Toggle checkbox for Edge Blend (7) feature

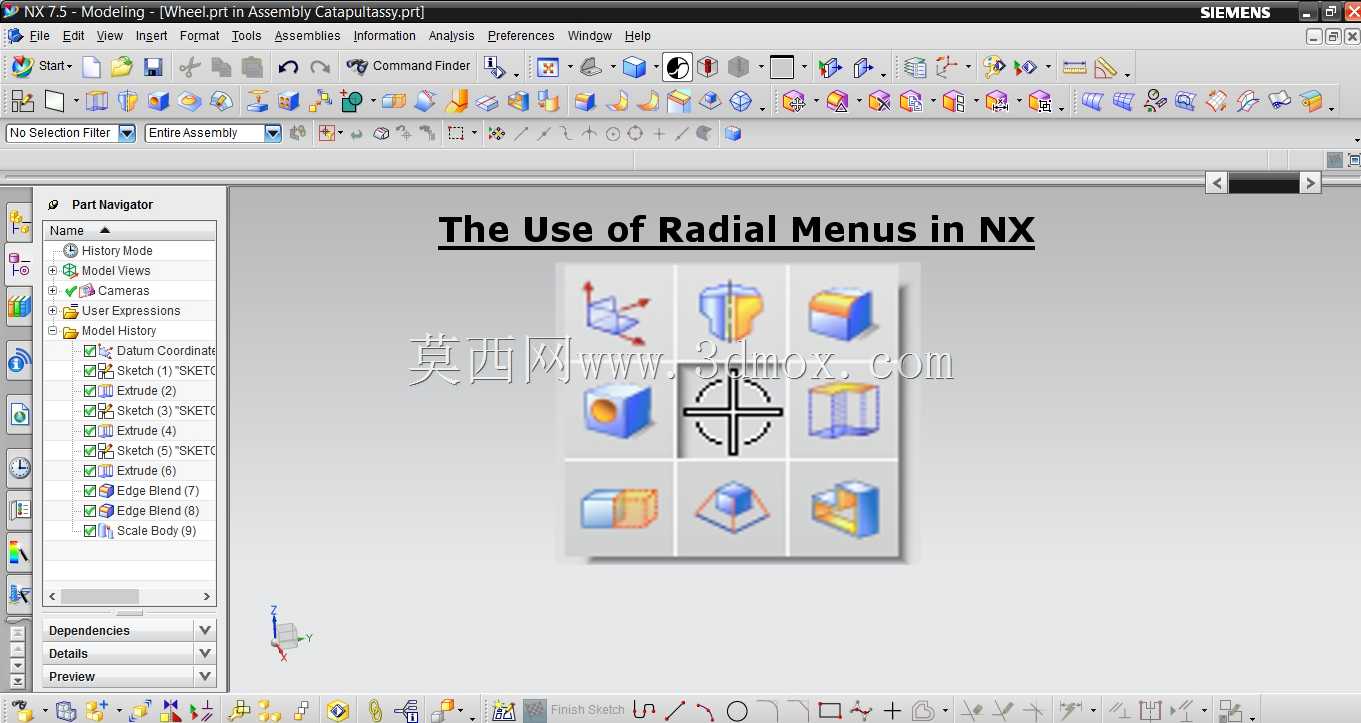click(x=90, y=491)
